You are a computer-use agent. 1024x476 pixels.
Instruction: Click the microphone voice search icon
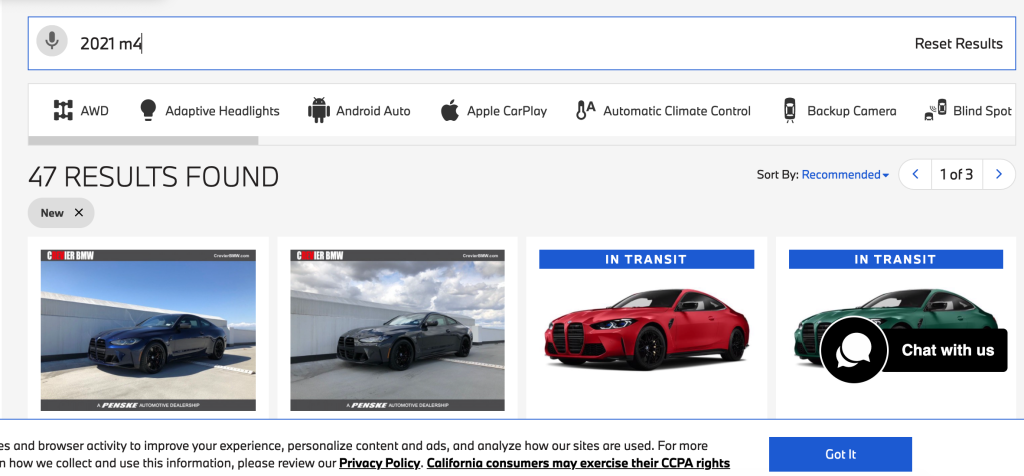[52, 41]
